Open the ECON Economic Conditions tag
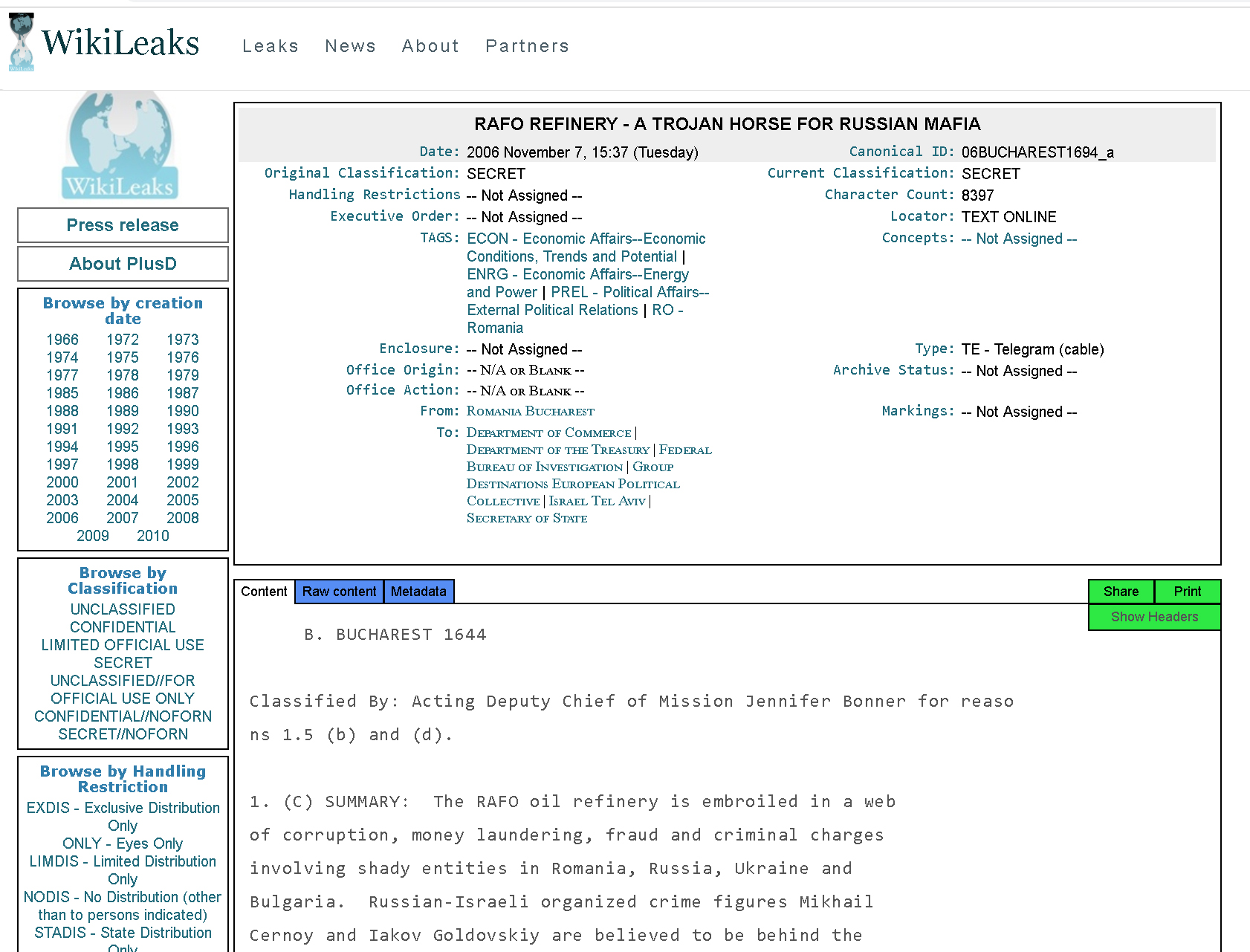 586,247
